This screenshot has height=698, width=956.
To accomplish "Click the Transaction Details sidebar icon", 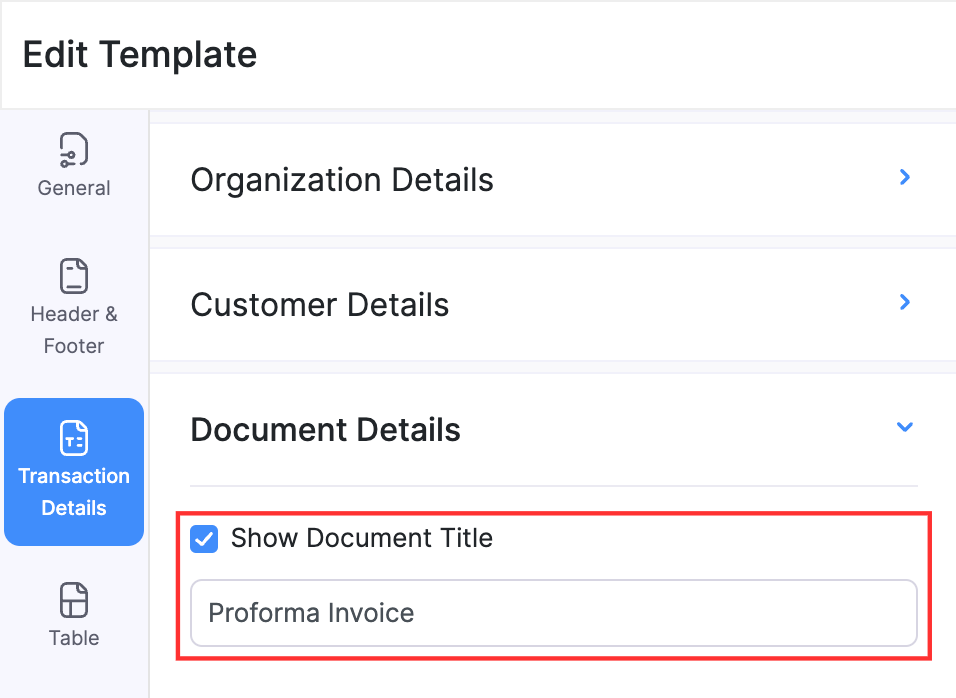I will tap(73, 437).
